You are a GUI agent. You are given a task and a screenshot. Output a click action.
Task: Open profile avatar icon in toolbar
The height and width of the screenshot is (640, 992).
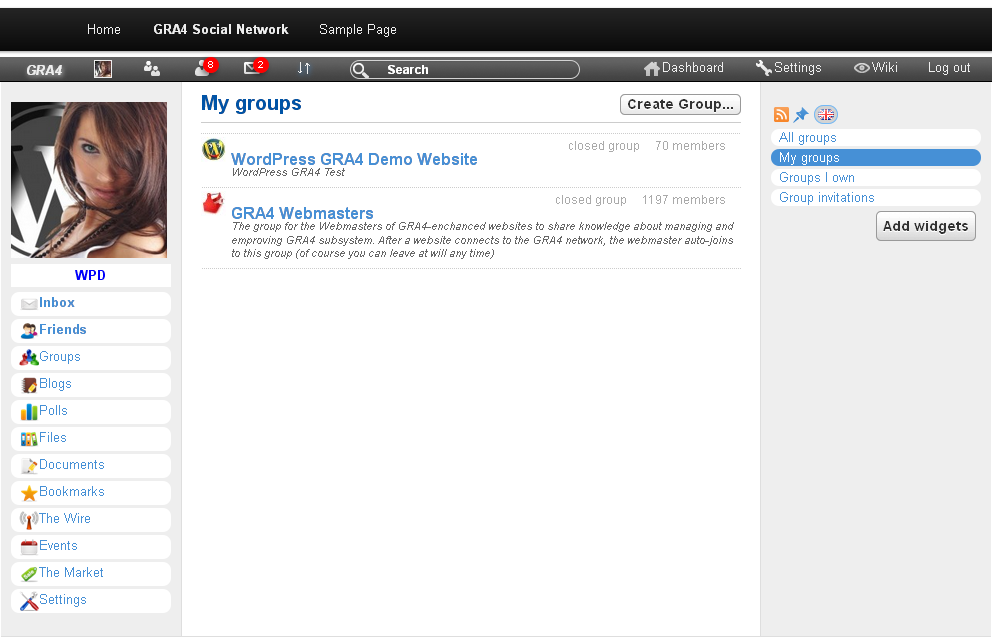click(102, 69)
